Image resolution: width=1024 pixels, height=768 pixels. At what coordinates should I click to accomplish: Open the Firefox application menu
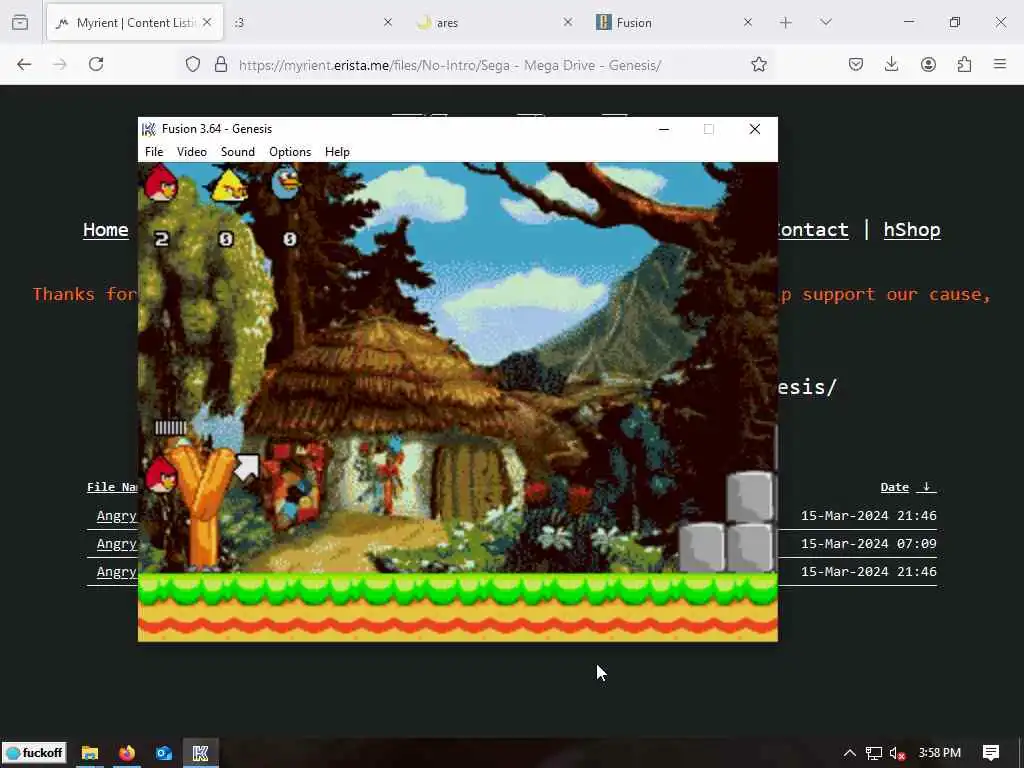pos(1000,64)
